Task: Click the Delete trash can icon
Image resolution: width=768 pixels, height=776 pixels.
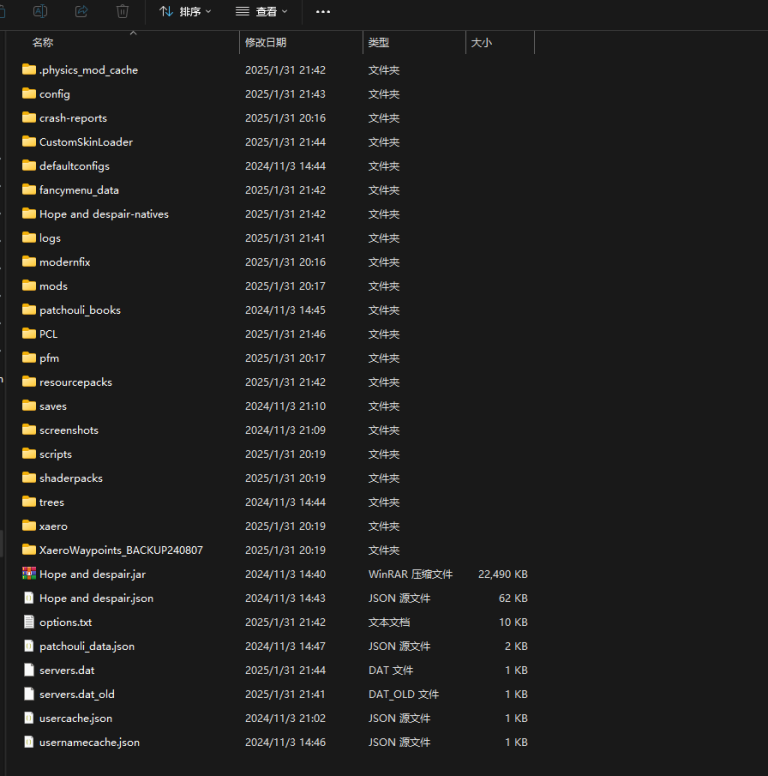Action: pos(122,11)
